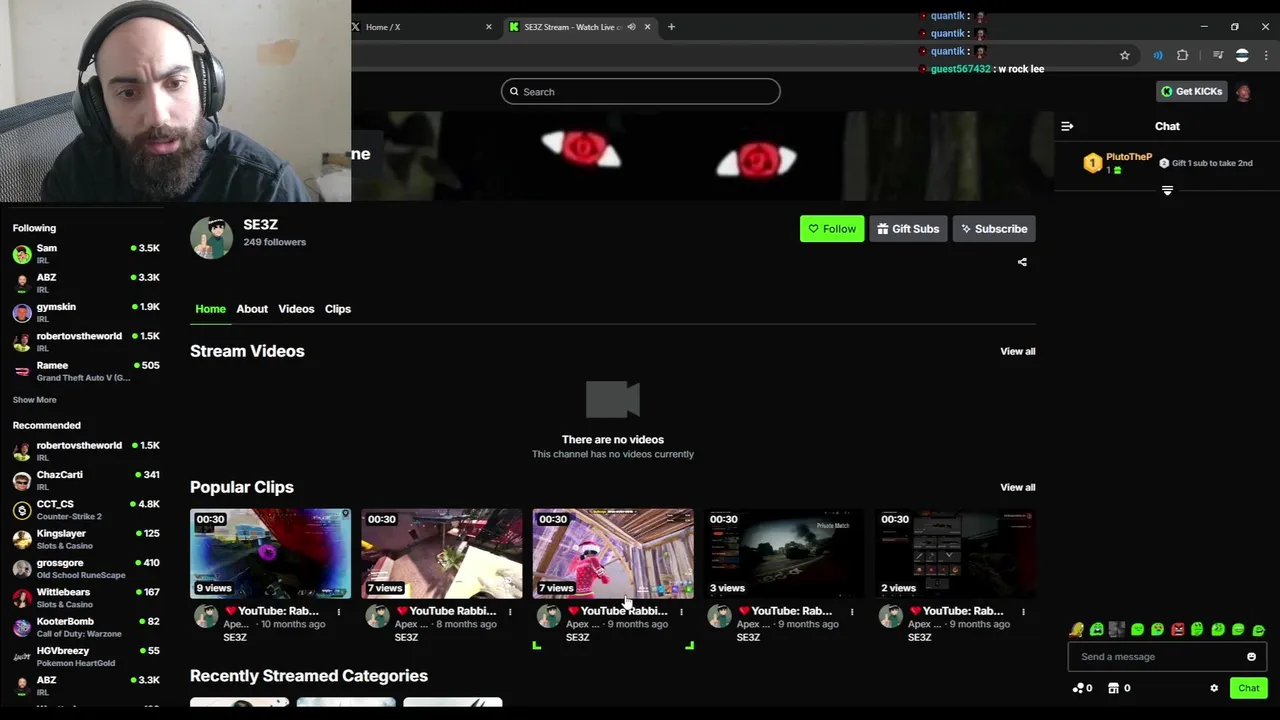This screenshot has width=1280, height=720.
Task: Click the shop icon below chat
Action: click(1113, 688)
